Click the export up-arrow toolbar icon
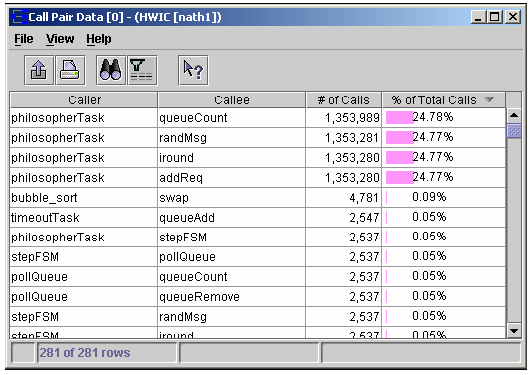The image size is (532, 375). 39,70
